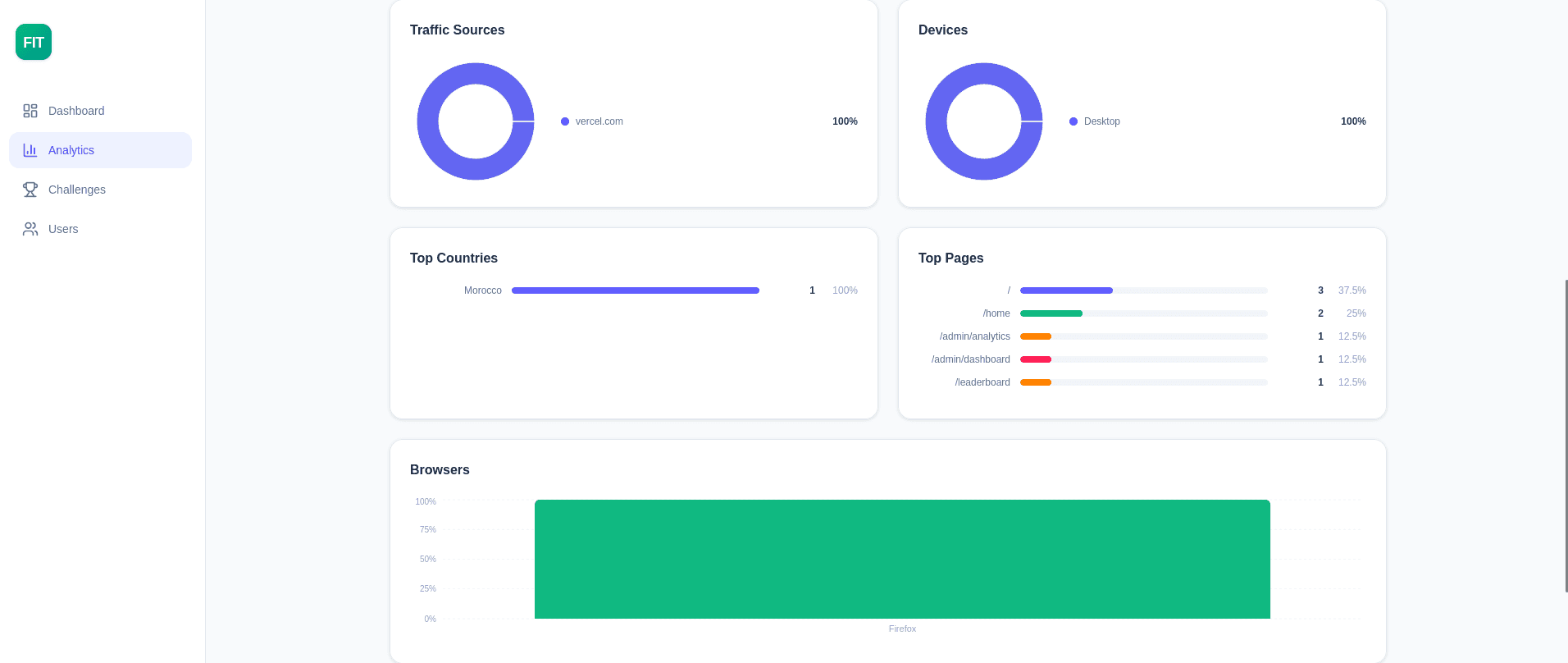The image size is (1568, 663).
Task: Click the "50%" label on Browsers axis
Action: (428, 560)
